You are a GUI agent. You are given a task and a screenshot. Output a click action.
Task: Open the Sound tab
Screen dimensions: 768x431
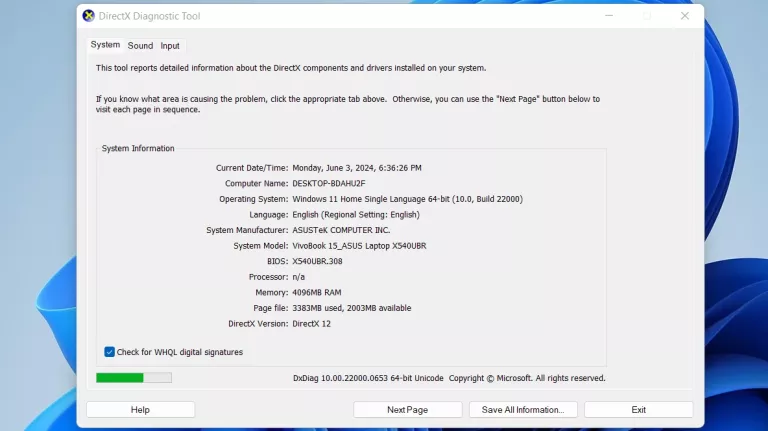[x=140, y=46]
